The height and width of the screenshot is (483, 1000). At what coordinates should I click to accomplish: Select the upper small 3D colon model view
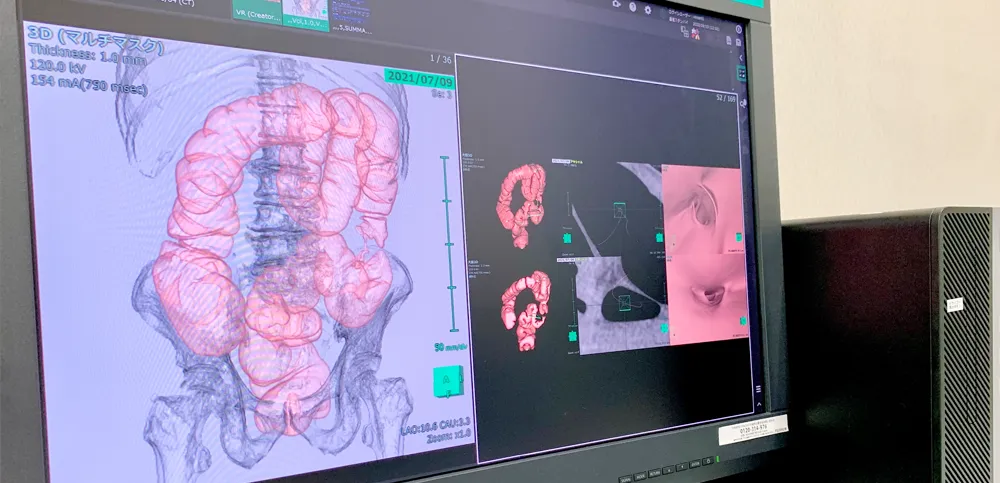[521, 203]
